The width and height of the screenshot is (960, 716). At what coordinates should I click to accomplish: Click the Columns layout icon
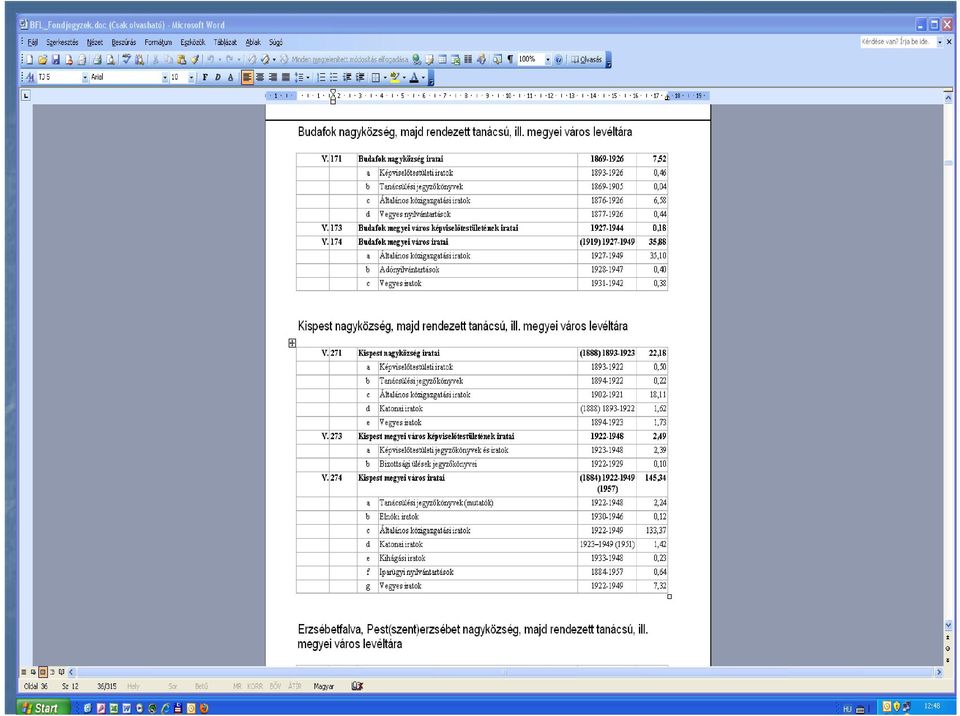coord(468,59)
